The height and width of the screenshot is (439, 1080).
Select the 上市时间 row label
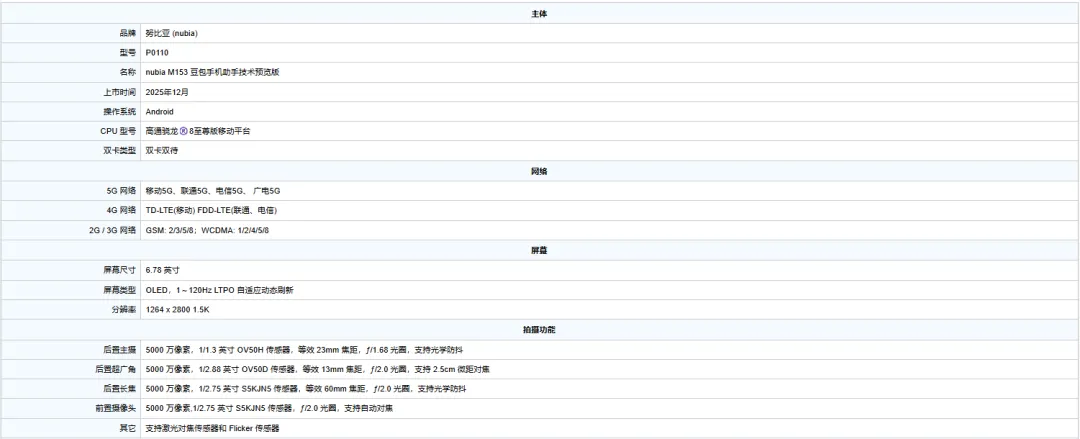pyautogui.click(x=119, y=92)
